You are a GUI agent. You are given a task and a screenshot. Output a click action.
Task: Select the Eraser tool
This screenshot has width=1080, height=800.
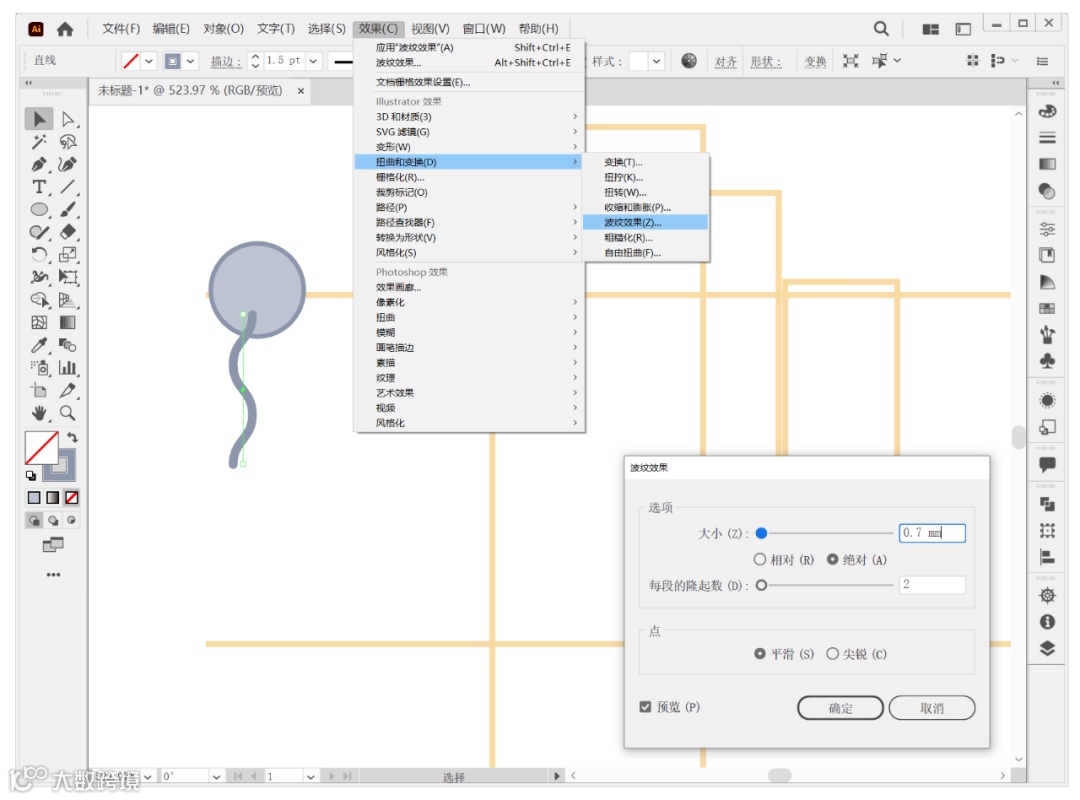[68, 232]
